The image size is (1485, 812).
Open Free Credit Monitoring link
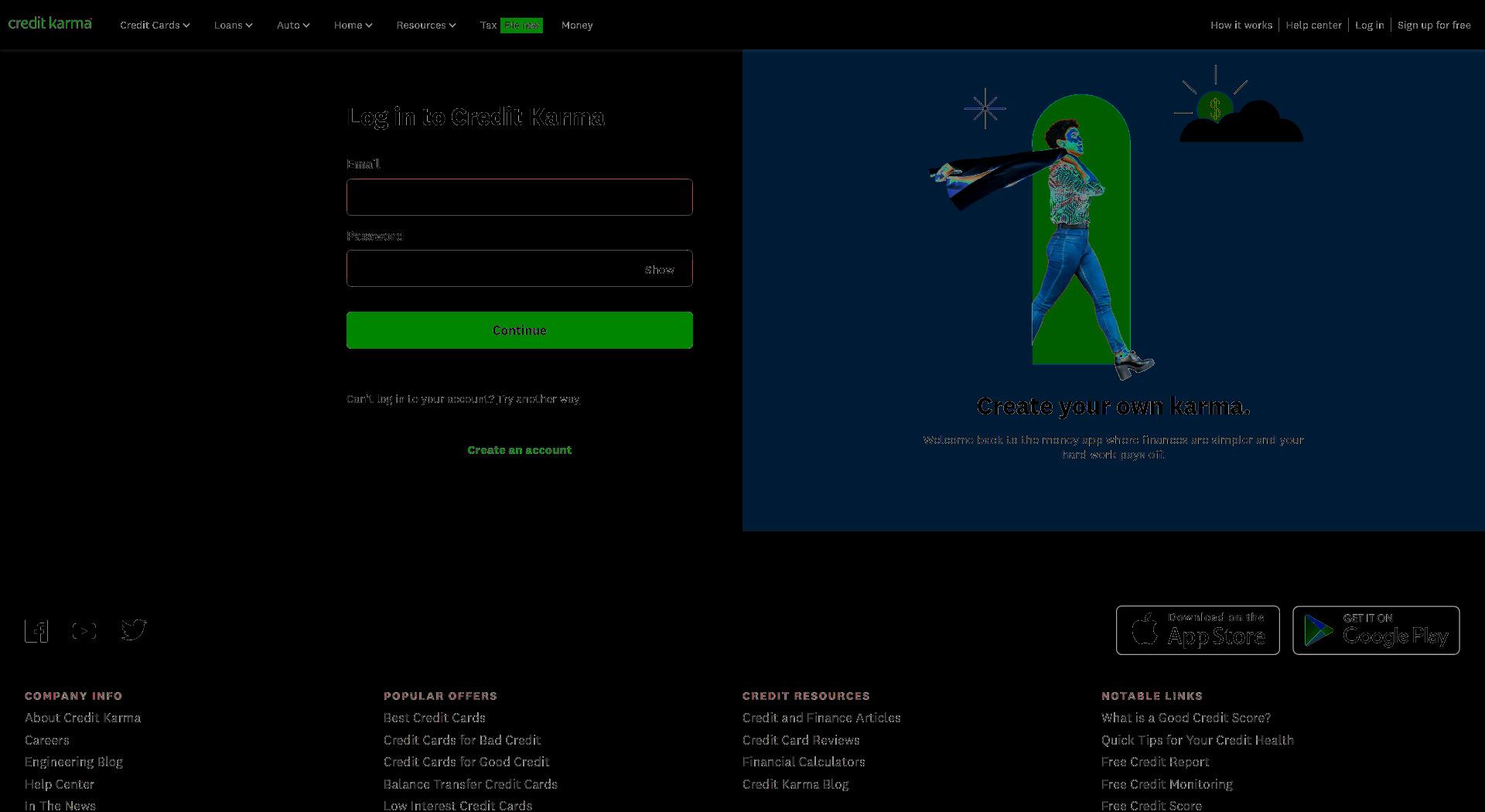point(1167,784)
